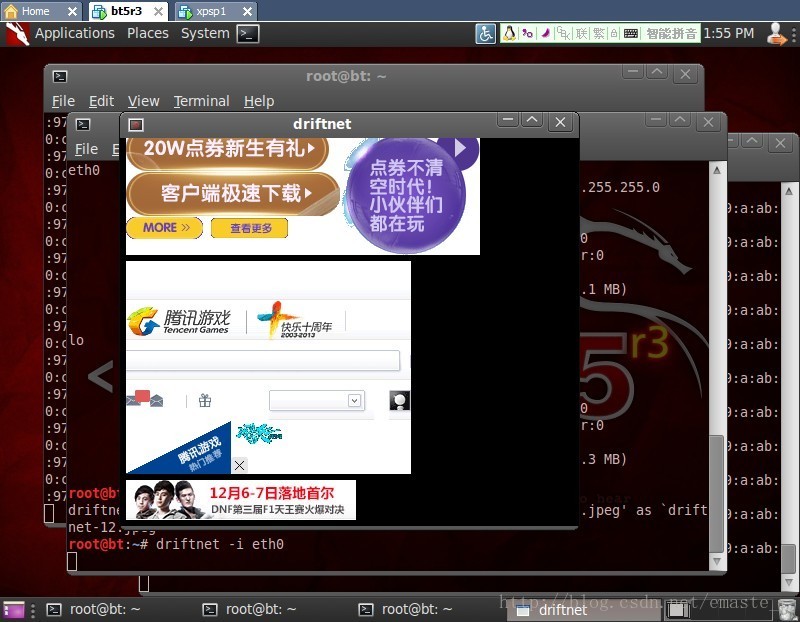
Task: Close the Home tab
Action: pos(72,11)
